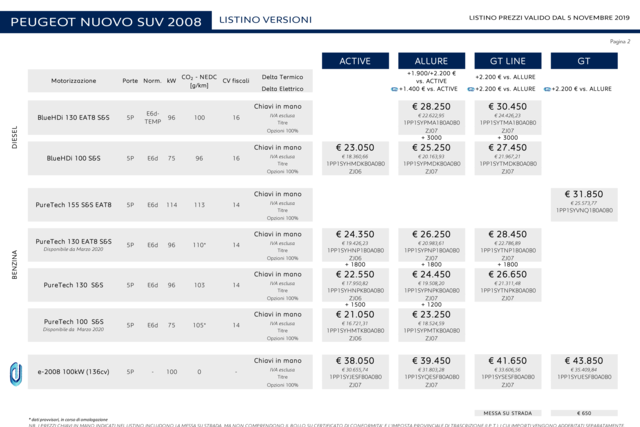Click electric icon under the GT header
This screenshot has width=640, height=427.
tap(547, 89)
